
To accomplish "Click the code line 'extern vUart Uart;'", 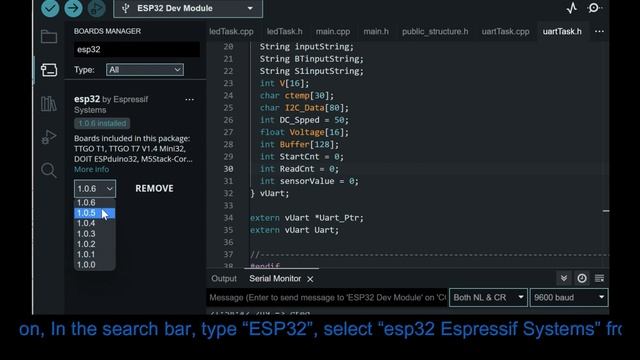I will [294, 230].
